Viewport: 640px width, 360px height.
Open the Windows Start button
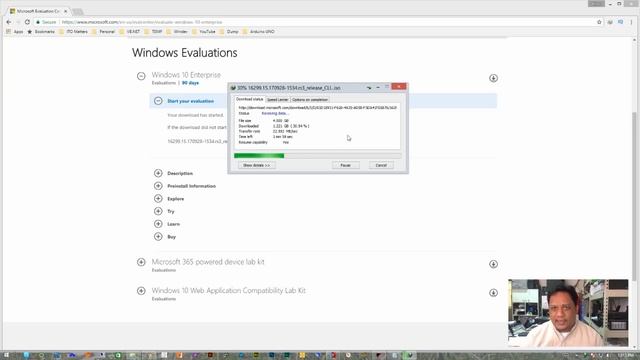(x=6, y=356)
